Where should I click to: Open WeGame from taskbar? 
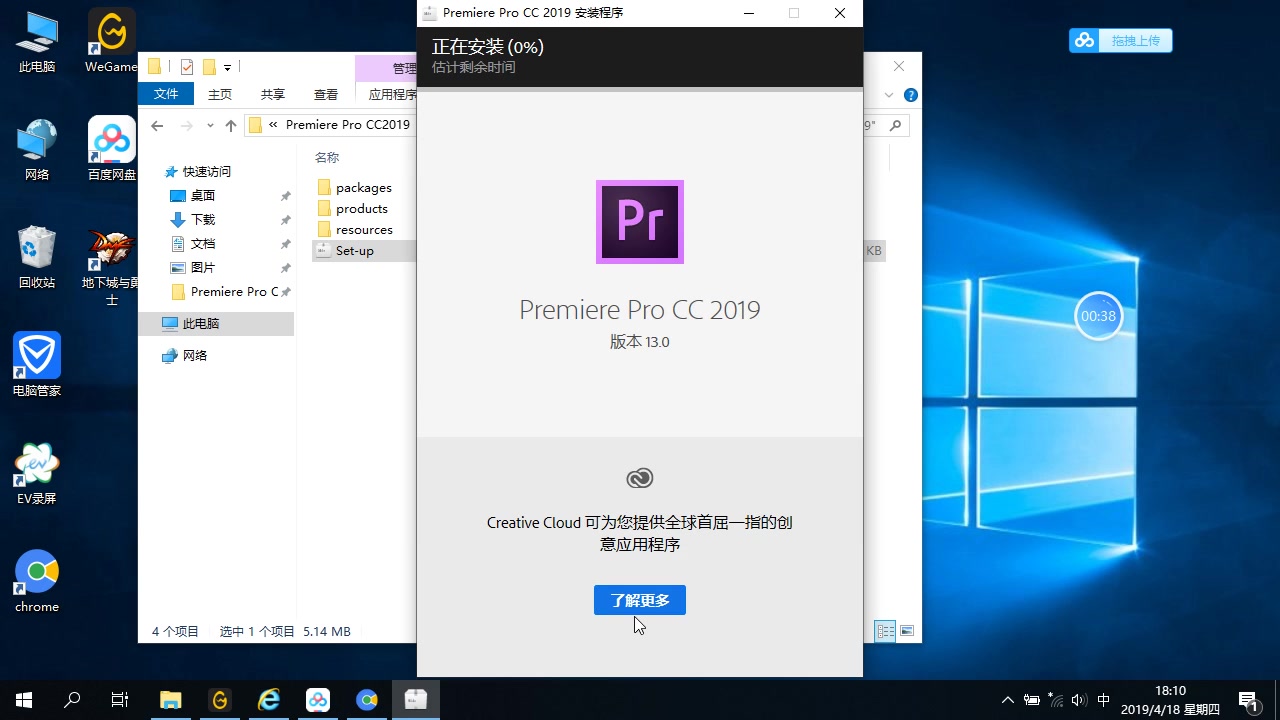pyautogui.click(x=220, y=700)
